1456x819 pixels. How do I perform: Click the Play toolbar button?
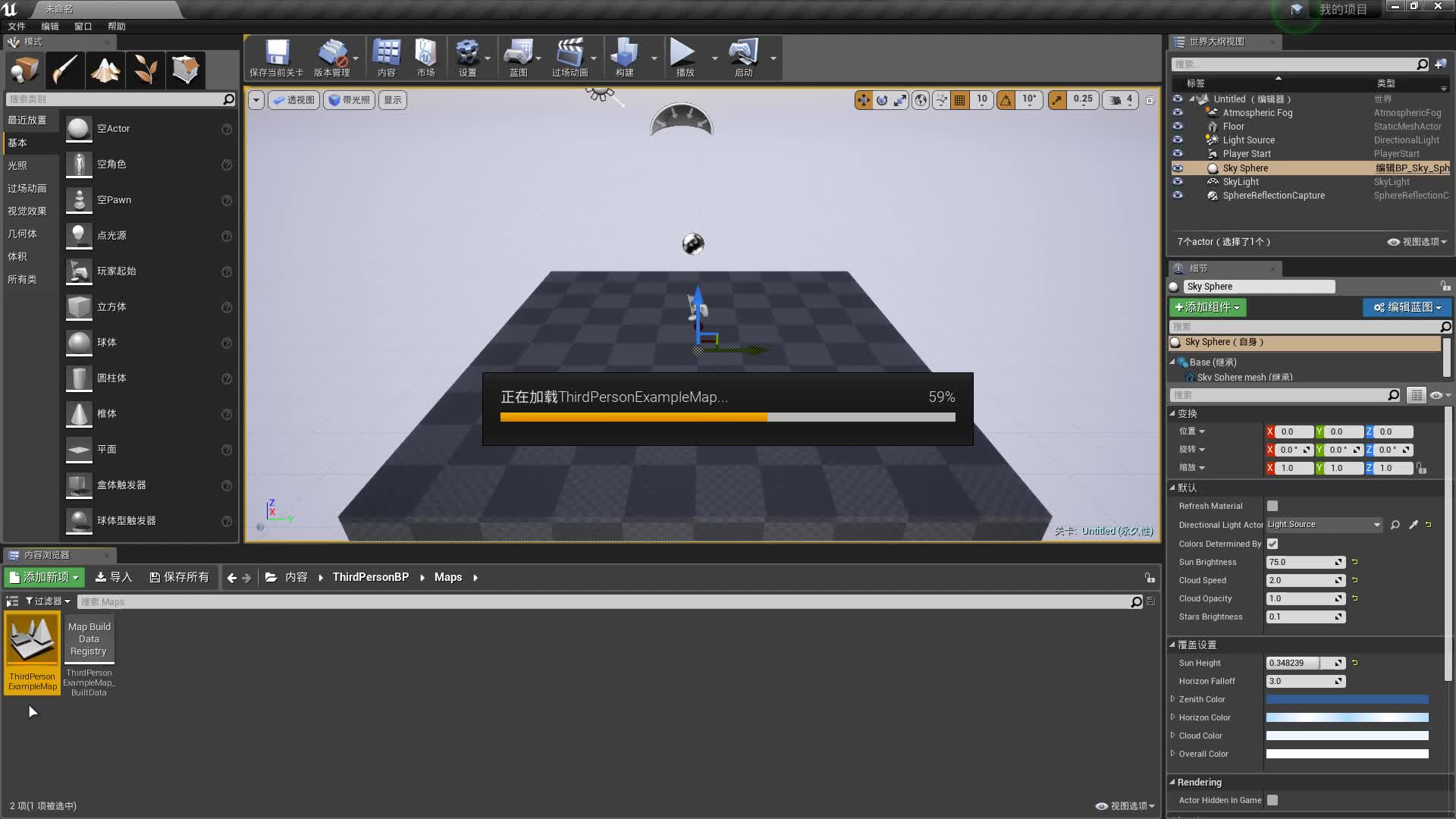click(683, 52)
